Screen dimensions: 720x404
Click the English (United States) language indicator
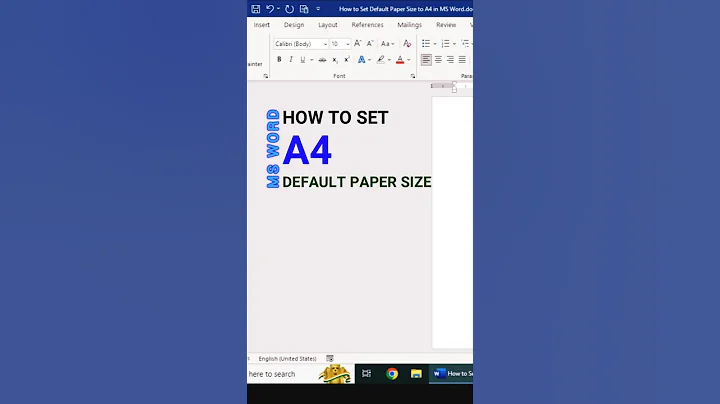point(287,359)
